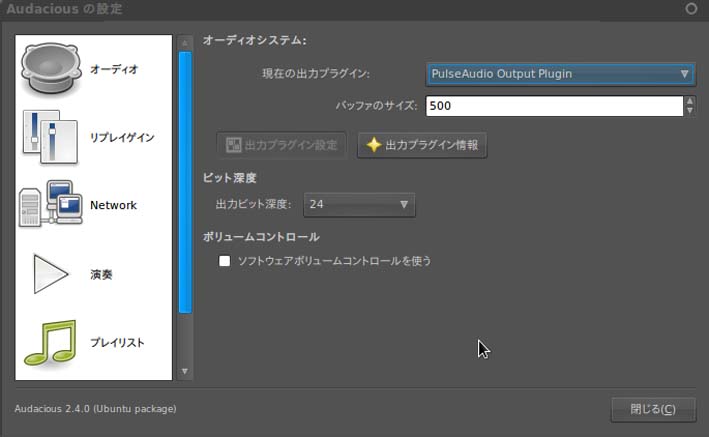Click the Audacious 2.4.0 (Ubuntu package) text

coord(95,409)
